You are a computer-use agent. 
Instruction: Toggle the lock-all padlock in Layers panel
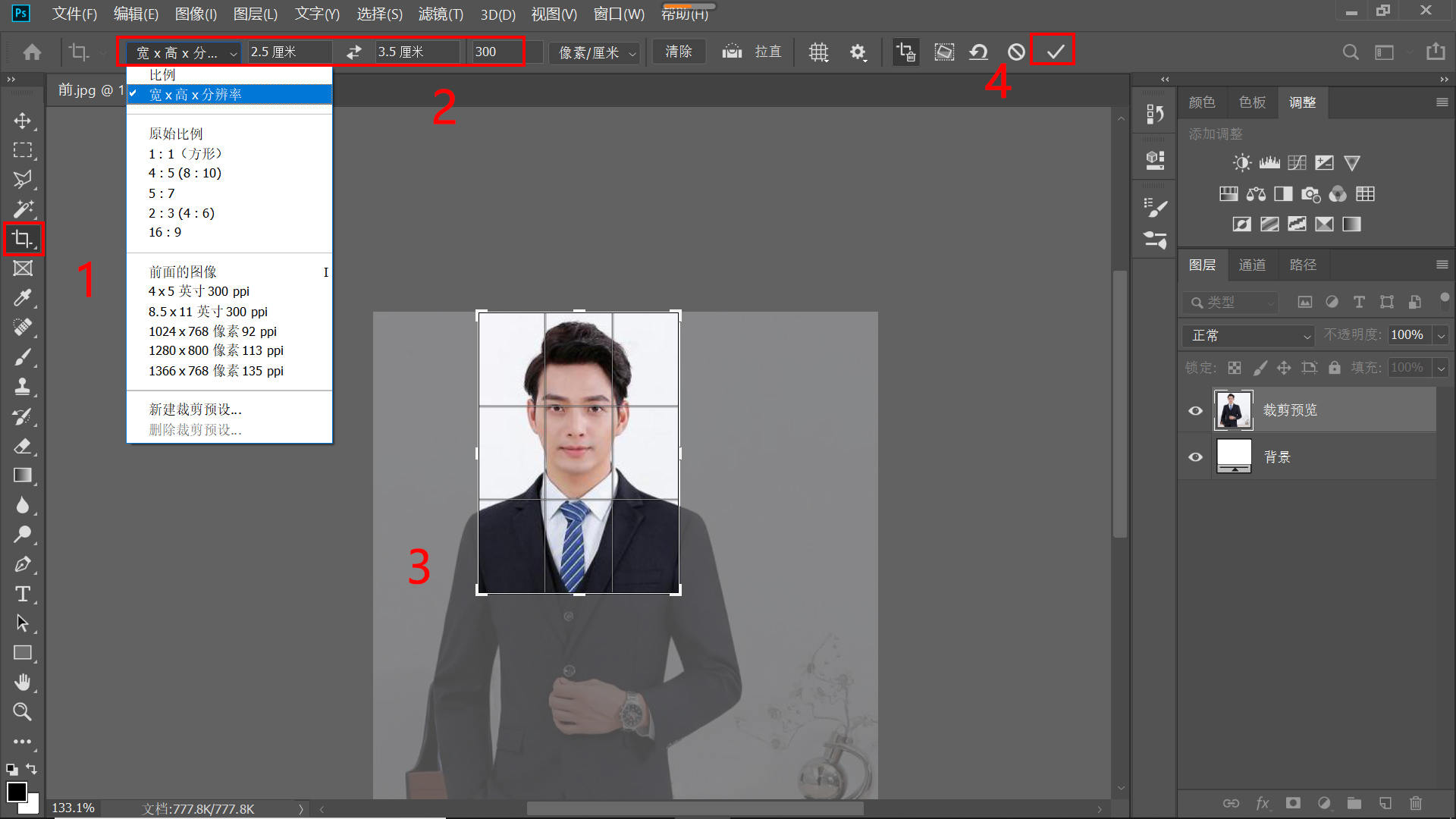[x=1335, y=367]
